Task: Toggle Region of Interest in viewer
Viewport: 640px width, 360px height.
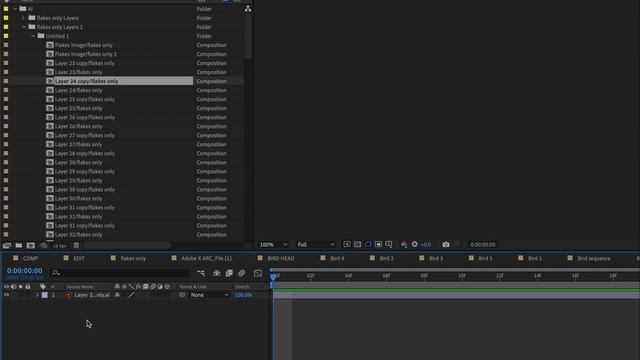Action: coord(378,244)
